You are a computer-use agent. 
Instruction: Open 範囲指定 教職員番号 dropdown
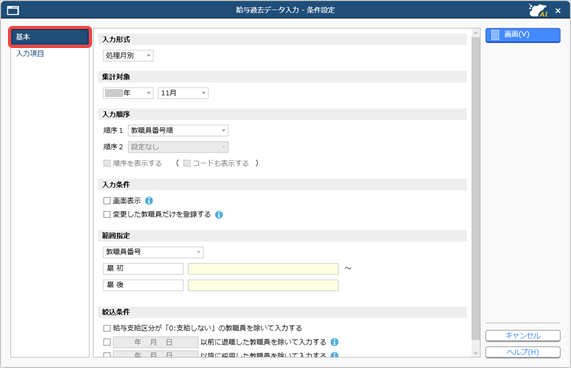coord(153,252)
